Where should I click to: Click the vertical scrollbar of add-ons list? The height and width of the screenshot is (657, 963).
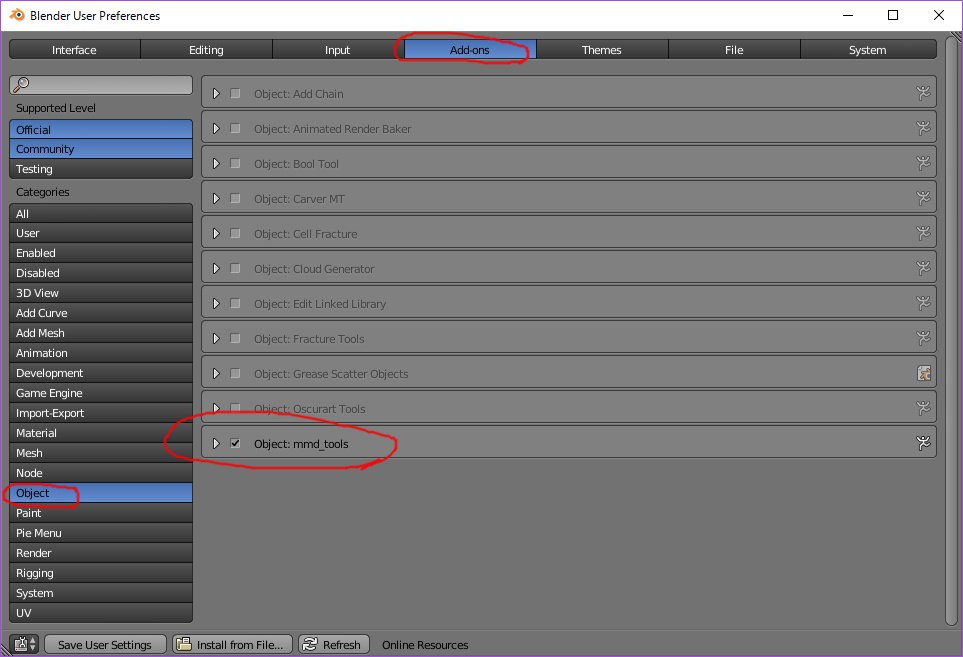click(x=952, y=332)
